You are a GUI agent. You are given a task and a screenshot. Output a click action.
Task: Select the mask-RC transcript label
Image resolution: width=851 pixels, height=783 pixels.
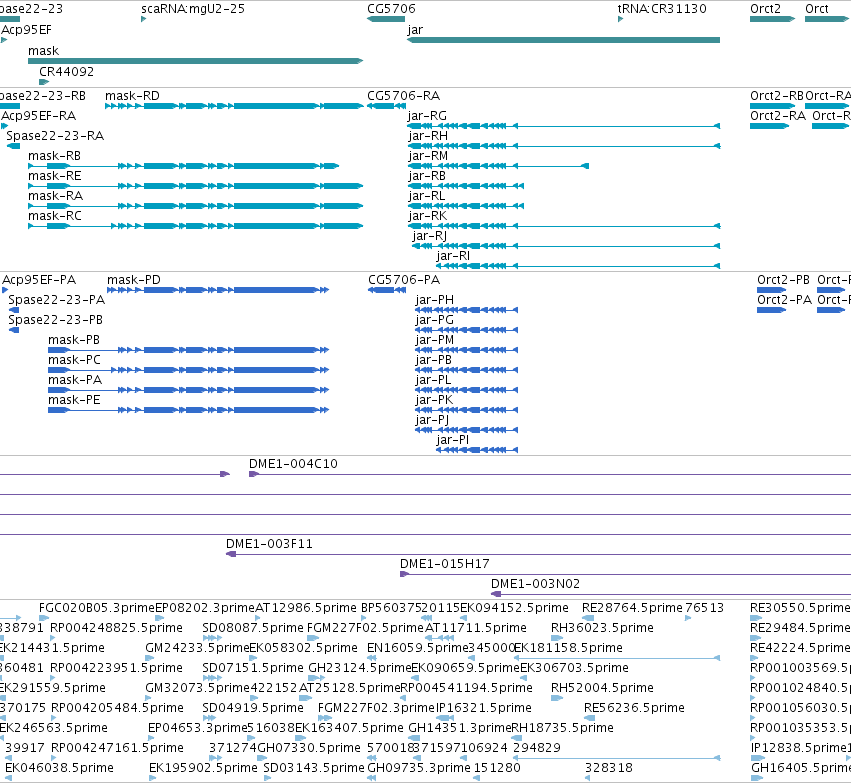click(x=55, y=216)
